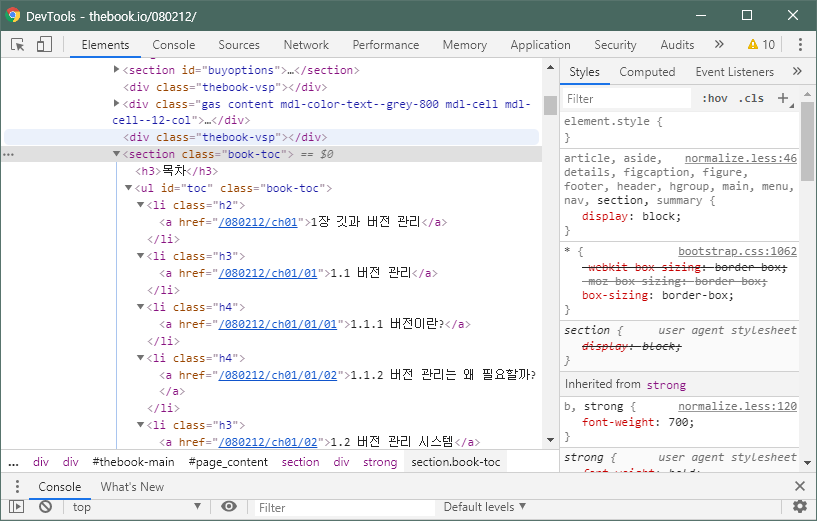Open bootstrap.css:1062 source link
The height and width of the screenshot is (521, 817).
(737, 251)
